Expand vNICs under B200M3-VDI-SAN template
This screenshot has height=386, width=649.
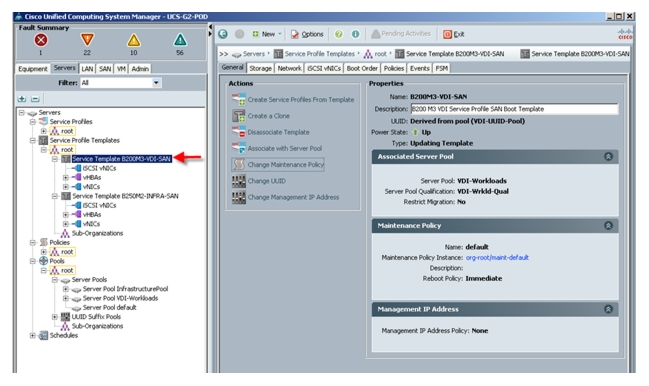coord(65,187)
